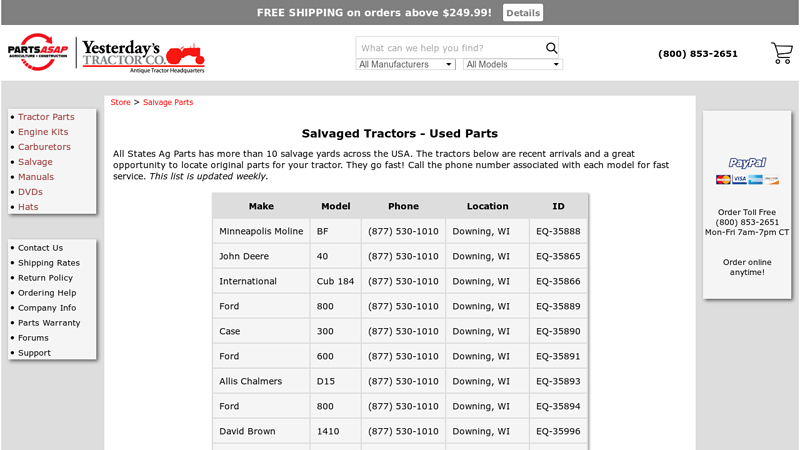Type in the search box field
The width and height of the screenshot is (800, 450).
[x=450, y=48]
